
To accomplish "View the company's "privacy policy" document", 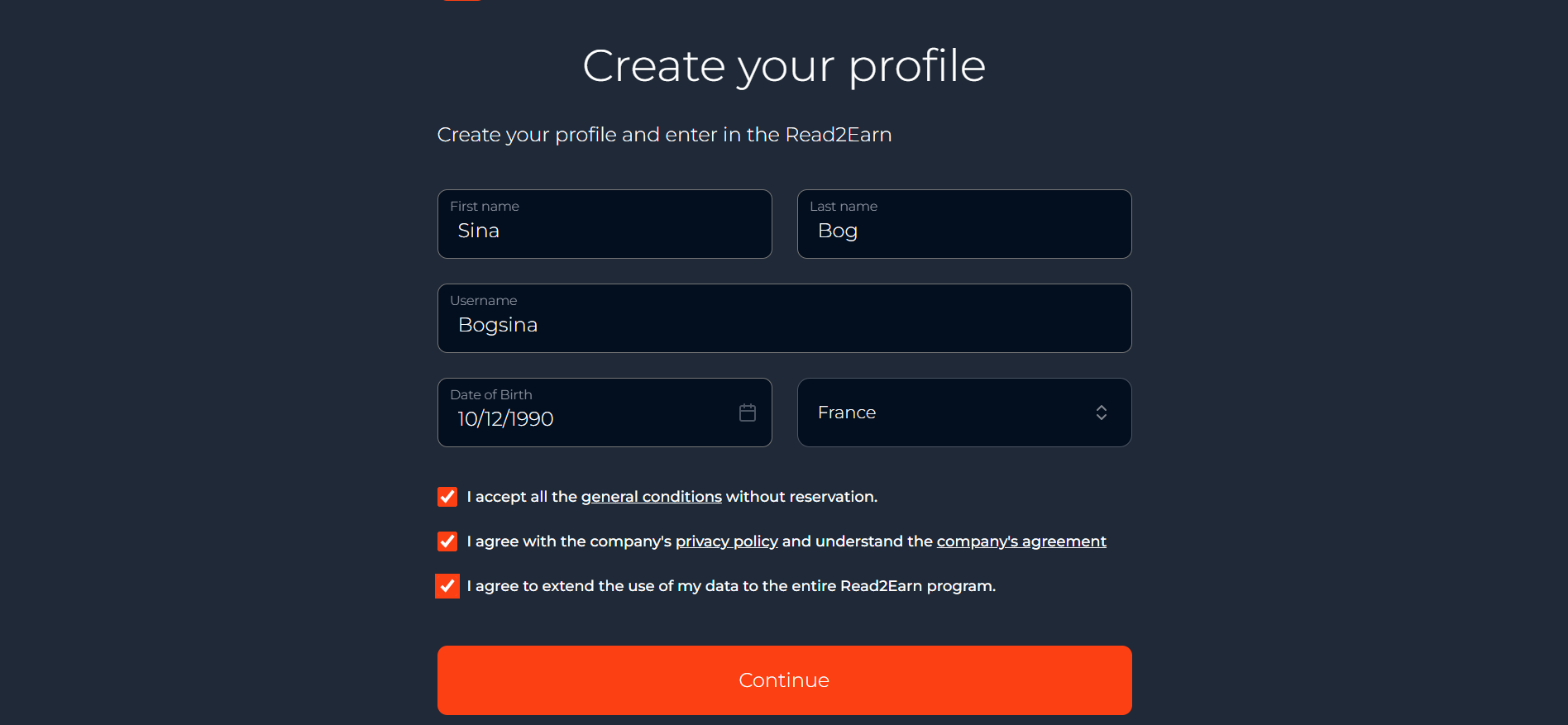I will coord(726,541).
